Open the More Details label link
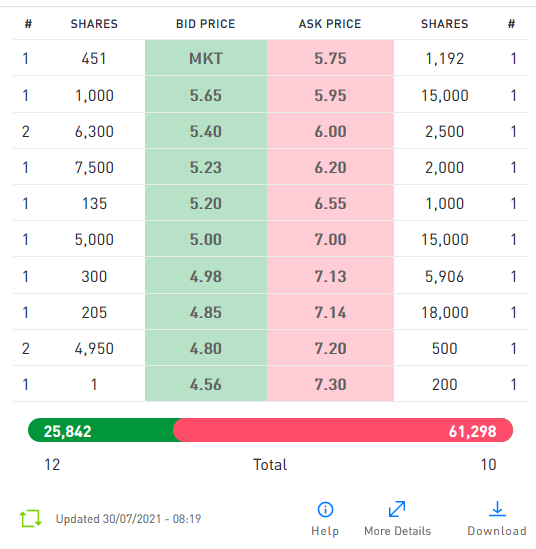 397,531
